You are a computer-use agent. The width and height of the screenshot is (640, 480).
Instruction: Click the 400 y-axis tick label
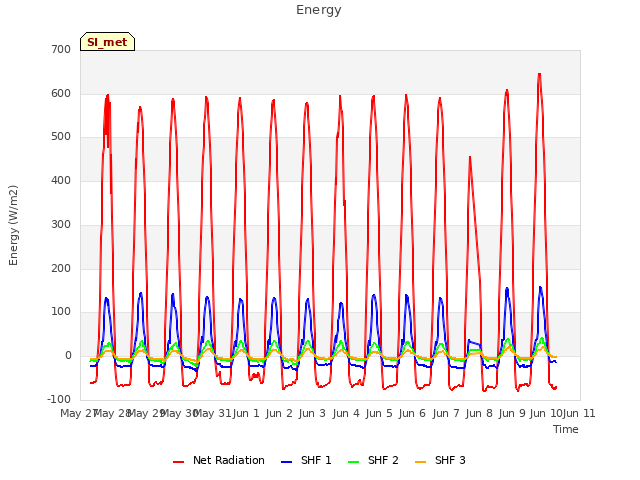[61, 180]
